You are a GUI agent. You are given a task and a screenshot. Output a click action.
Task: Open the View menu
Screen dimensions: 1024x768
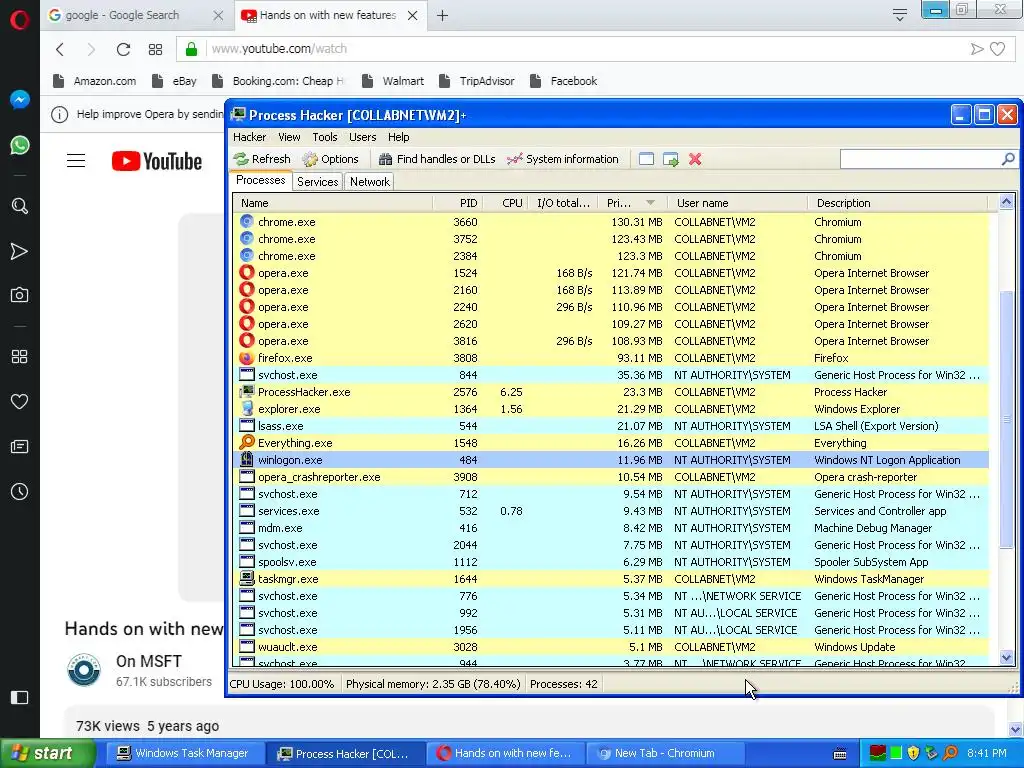289,137
